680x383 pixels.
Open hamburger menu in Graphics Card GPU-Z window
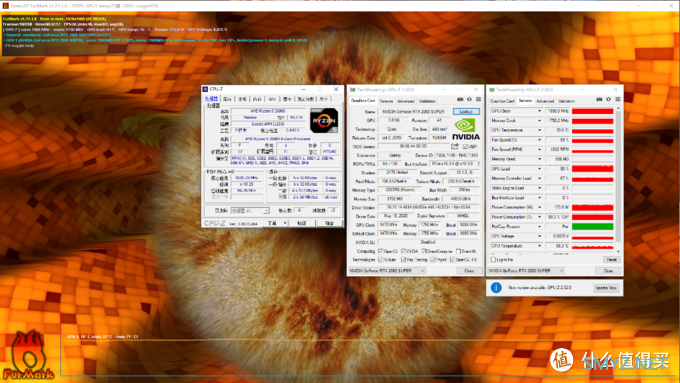pos(478,100)
